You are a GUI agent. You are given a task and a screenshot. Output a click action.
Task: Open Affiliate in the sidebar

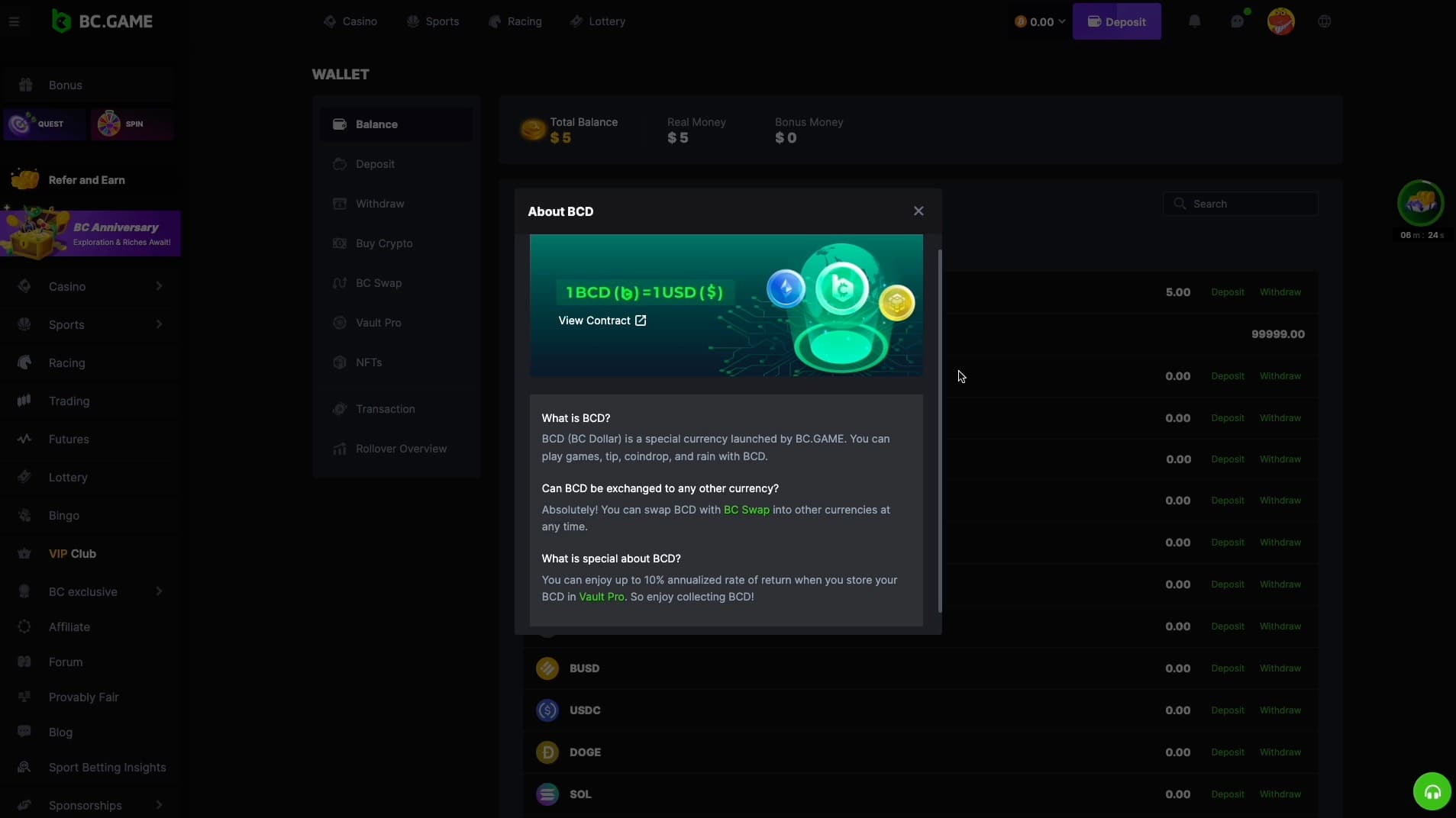(89, 627)
